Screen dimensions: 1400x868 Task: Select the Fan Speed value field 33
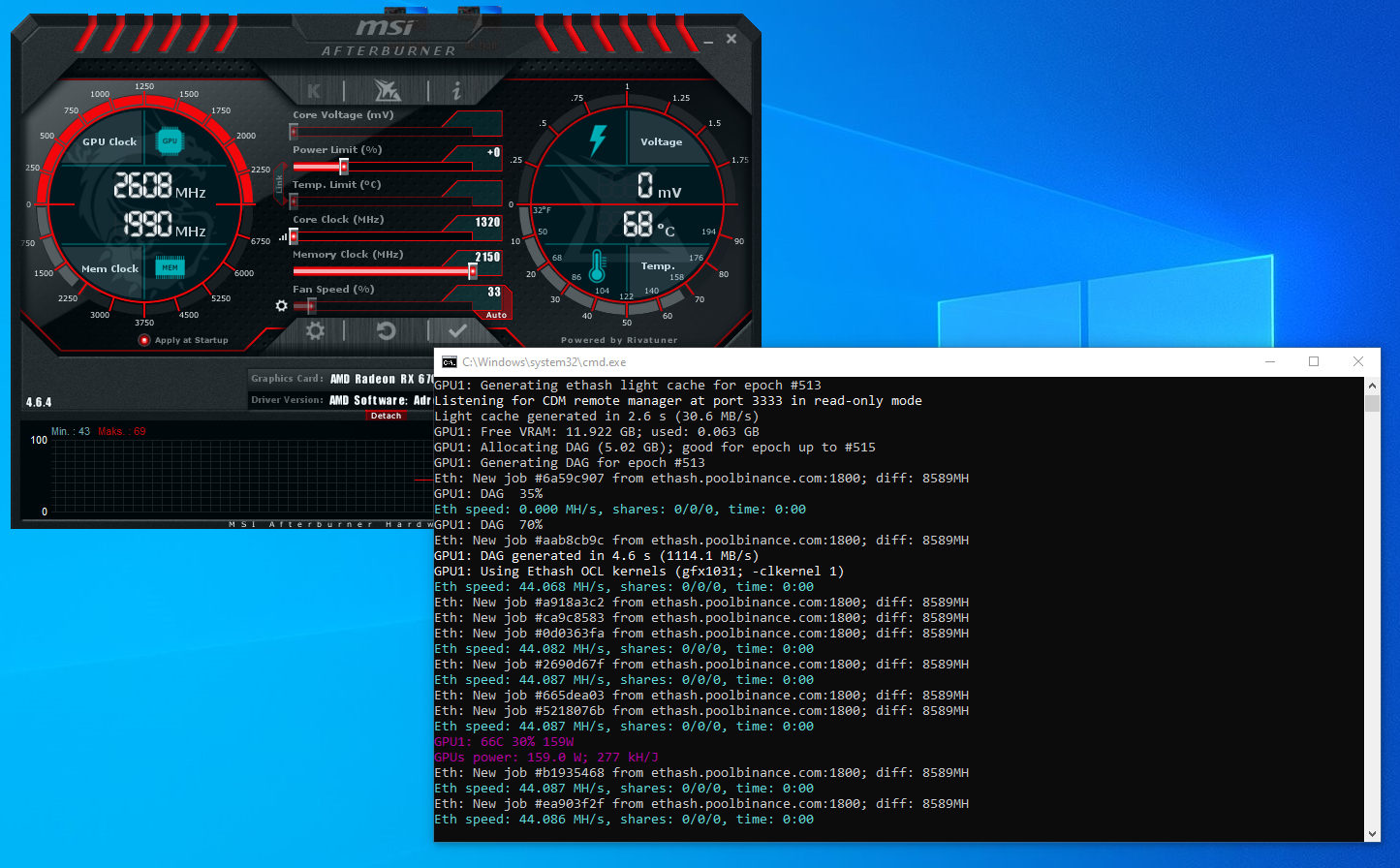pyautogui.click(x=494, y=292)
